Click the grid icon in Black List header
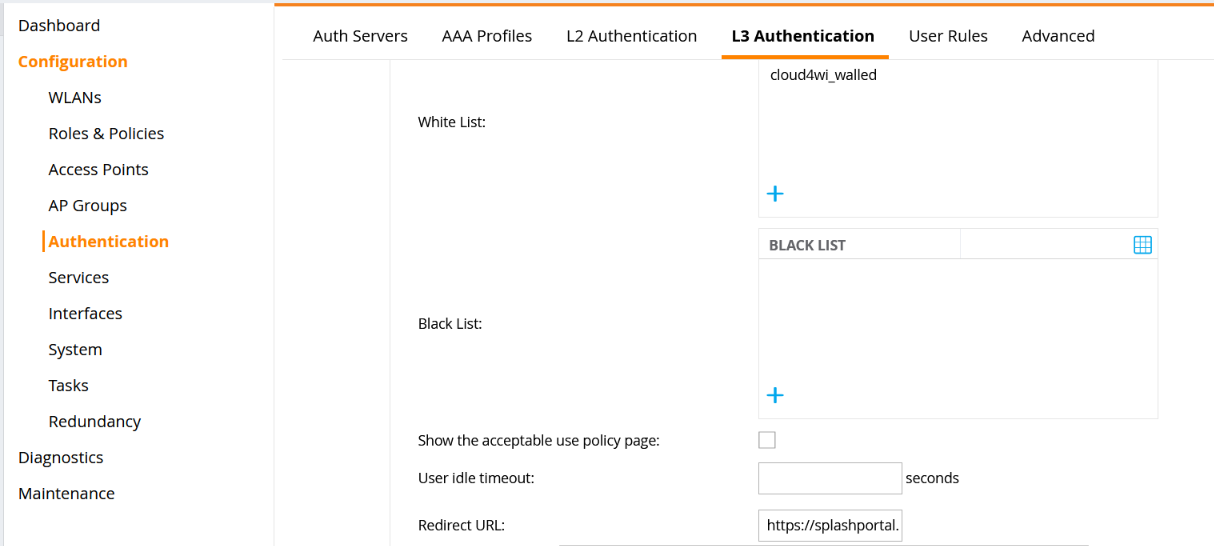 (x=1142, y=245)
